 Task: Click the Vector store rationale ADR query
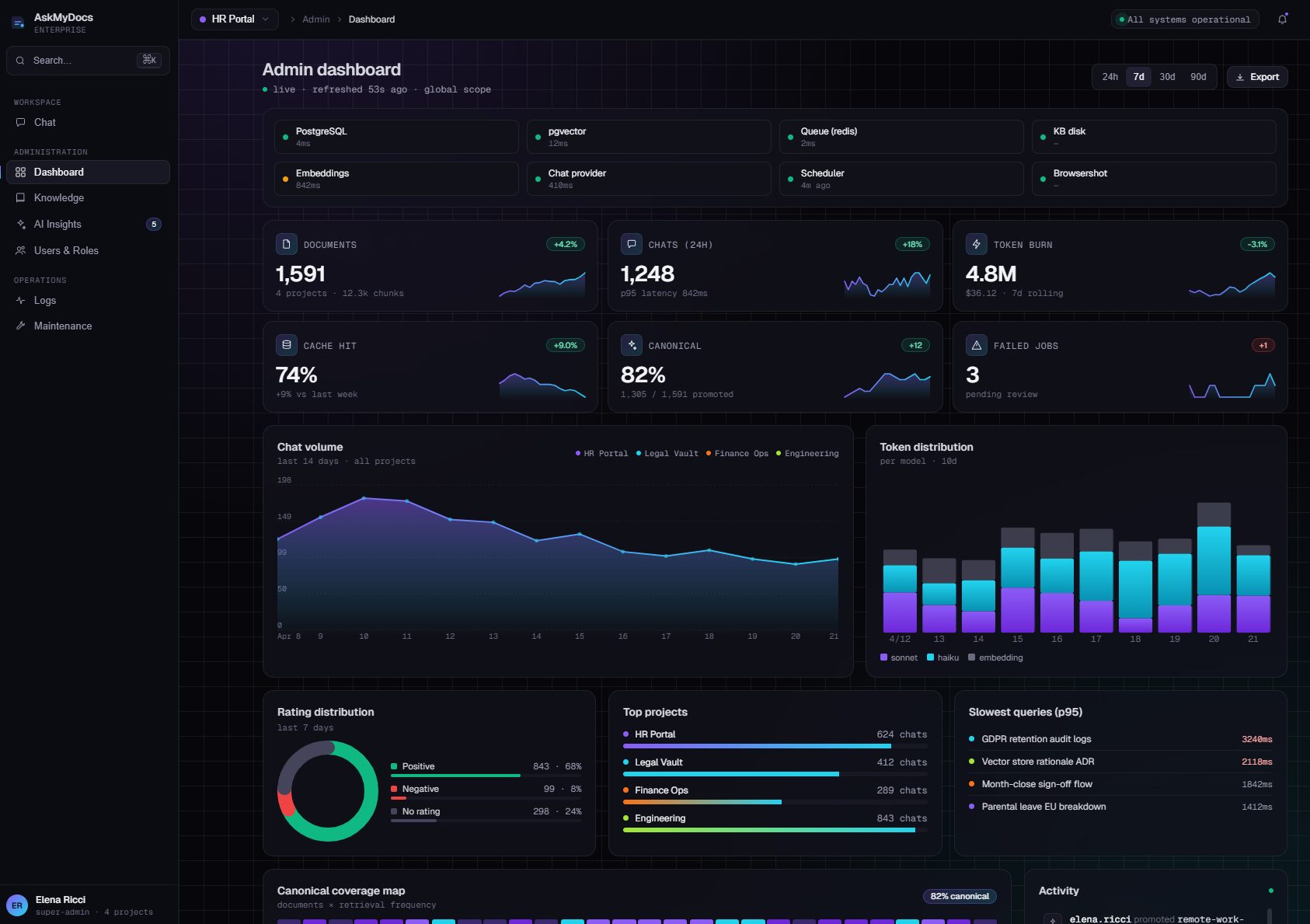1120,762
